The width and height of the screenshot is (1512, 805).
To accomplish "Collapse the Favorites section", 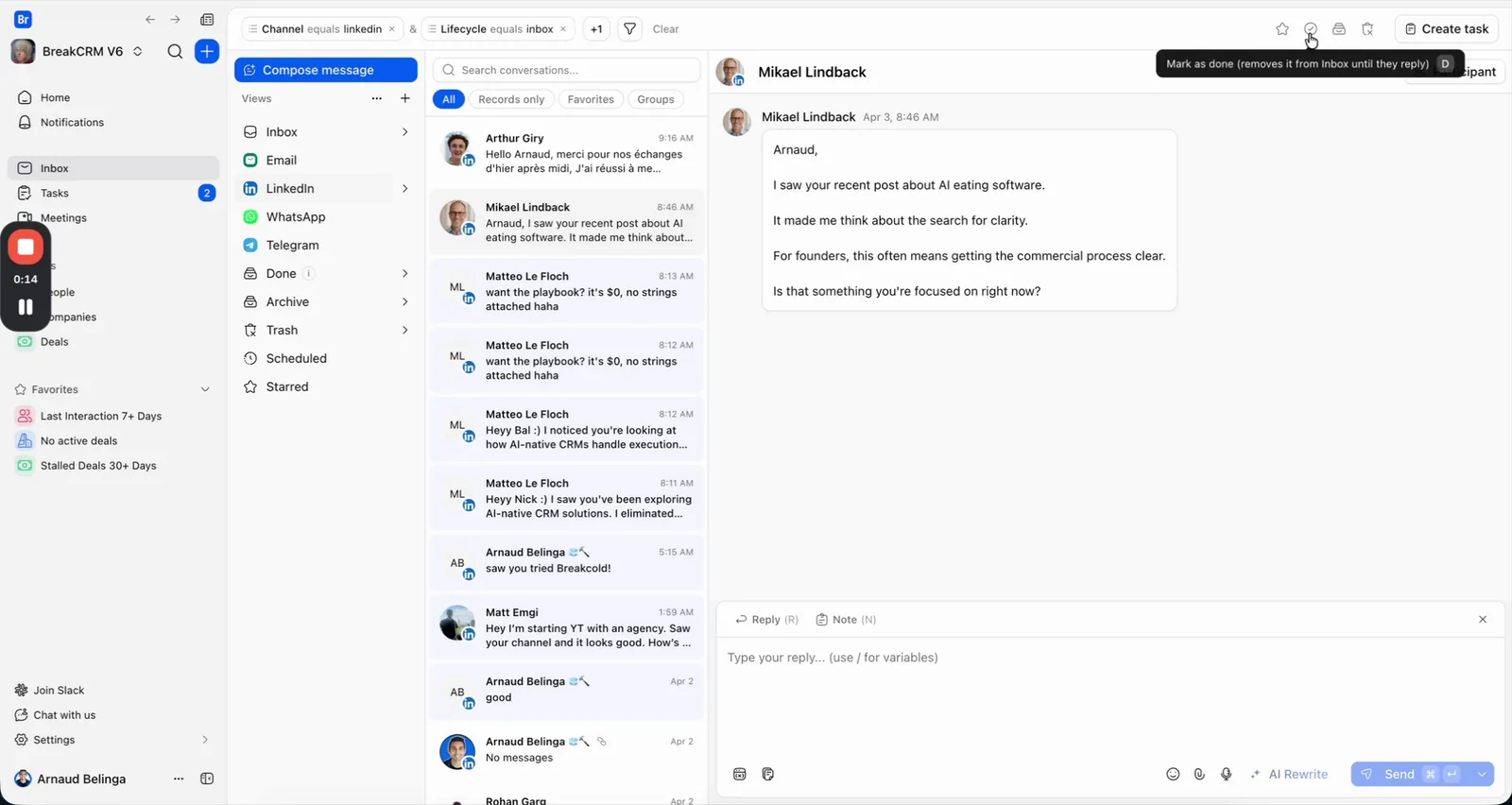I will (205, 389).
